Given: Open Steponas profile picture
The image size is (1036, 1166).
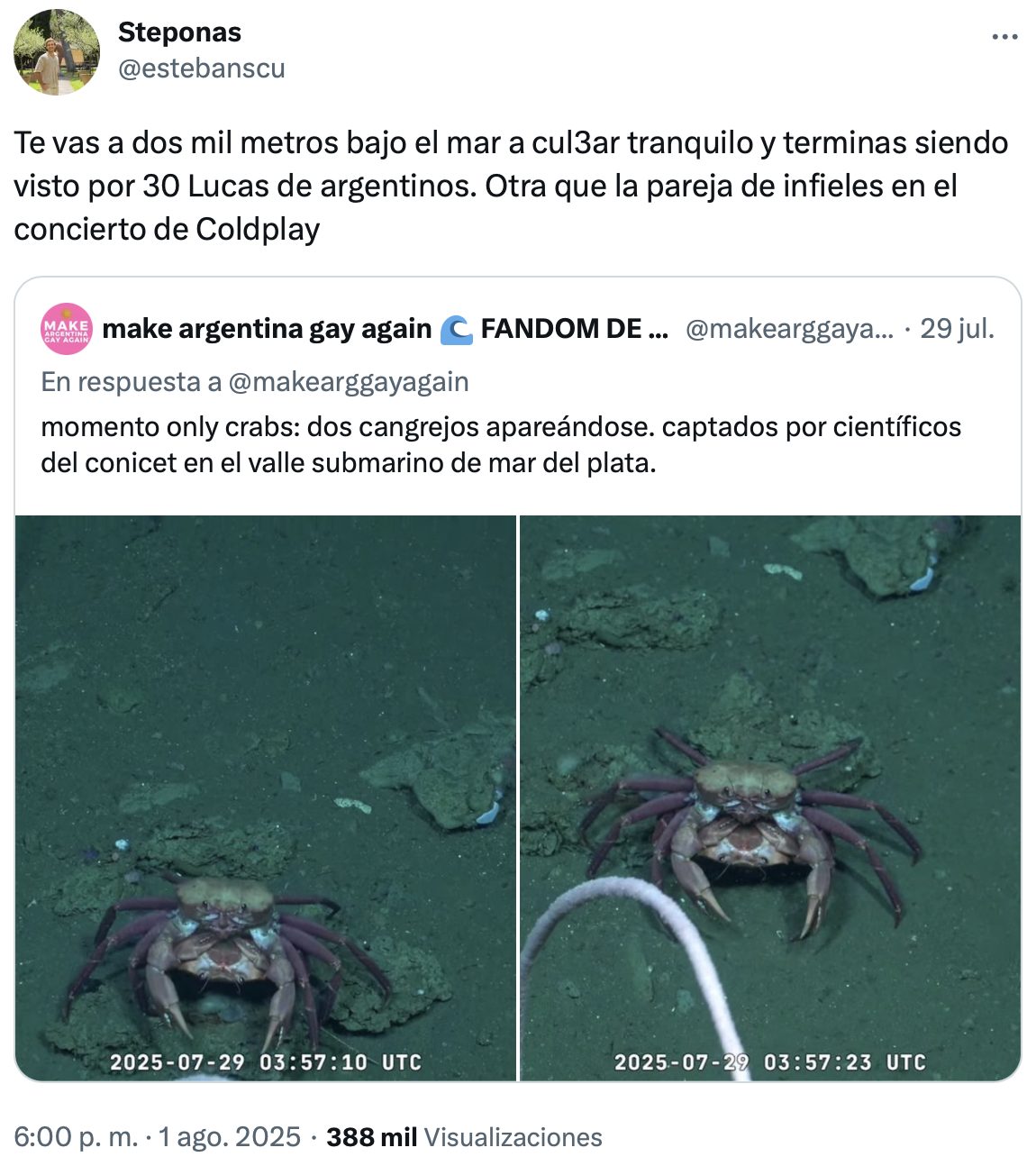Looking at the screenshot, I should pos(57,52).
